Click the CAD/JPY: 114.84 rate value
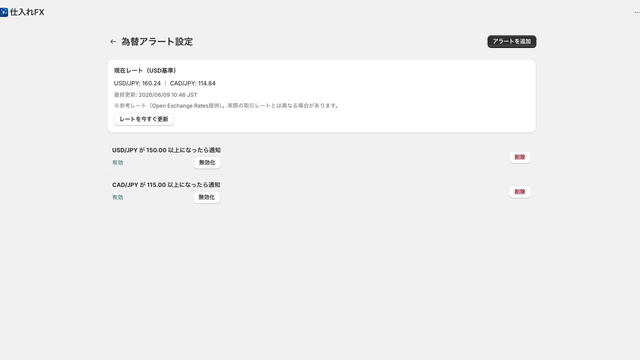 (193, 83)
